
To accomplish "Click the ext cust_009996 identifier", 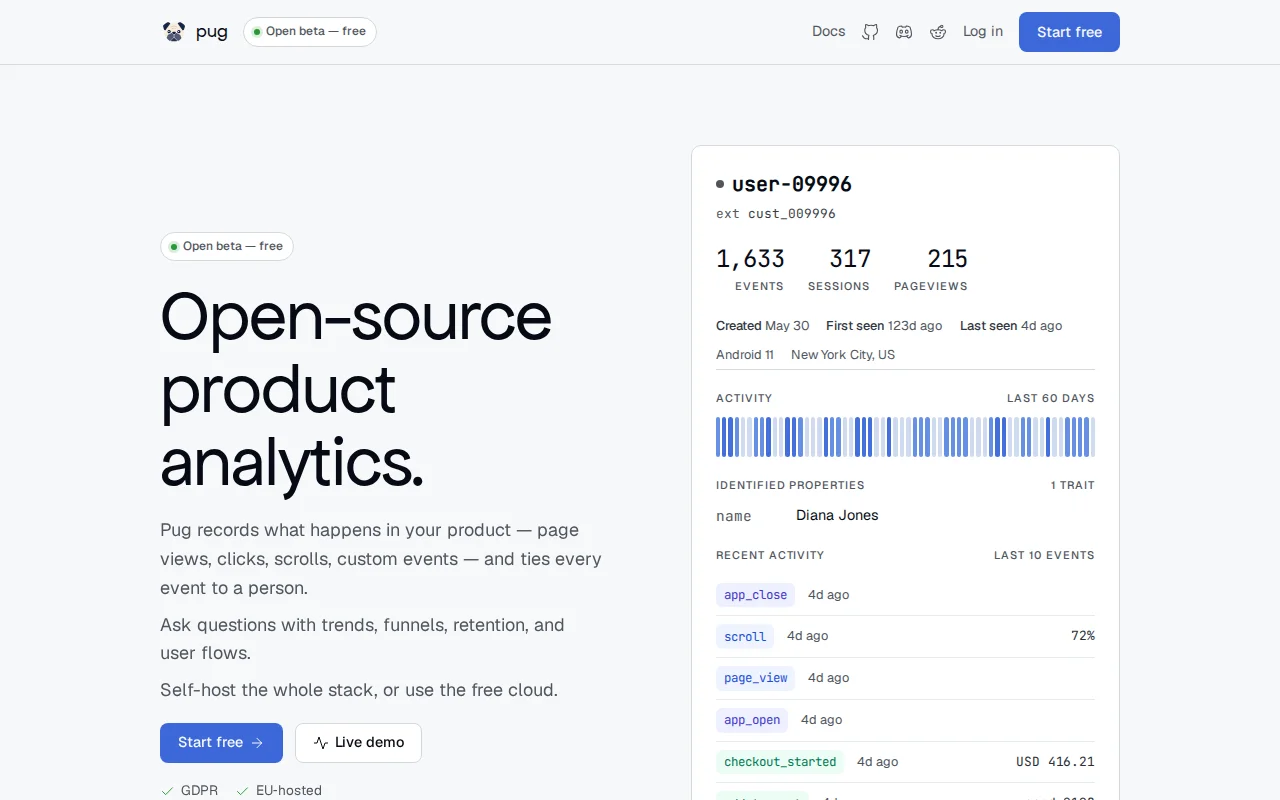I will (776, 214).
